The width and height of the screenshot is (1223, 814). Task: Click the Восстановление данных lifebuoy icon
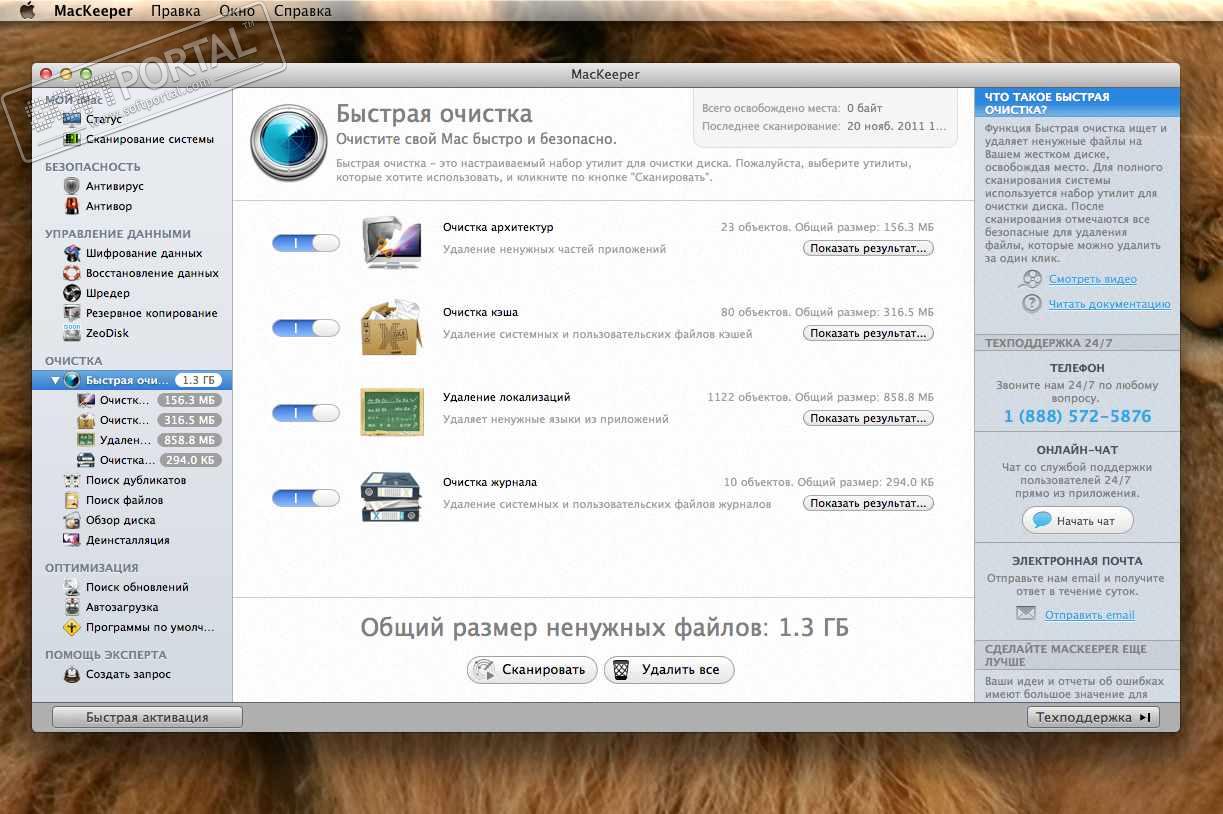(x=71, y=273)
